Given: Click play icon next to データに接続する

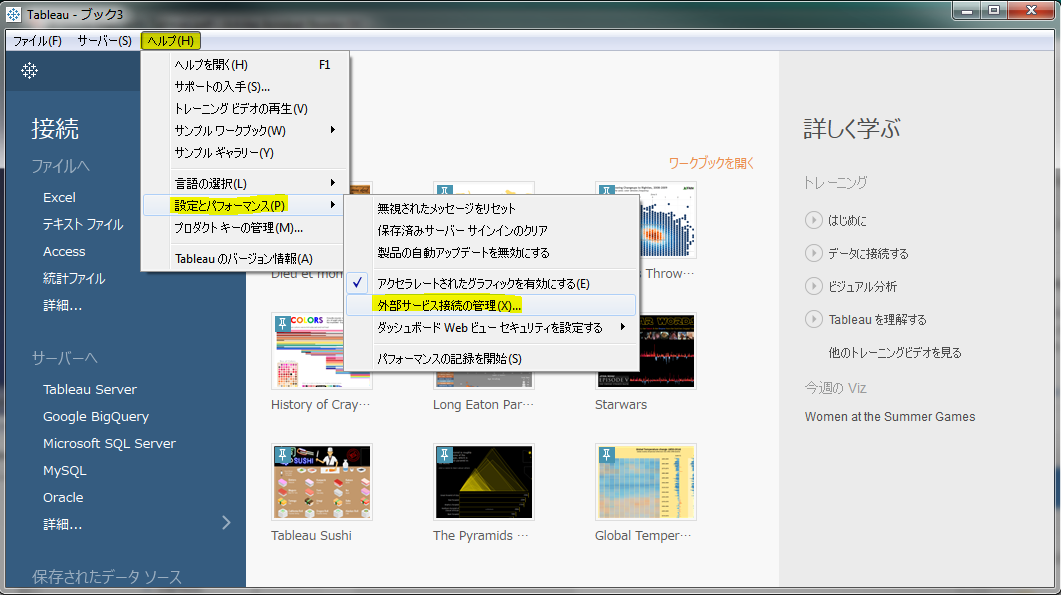Looking at the screenshot, I should pyautogui.click(x=813, y=253).
